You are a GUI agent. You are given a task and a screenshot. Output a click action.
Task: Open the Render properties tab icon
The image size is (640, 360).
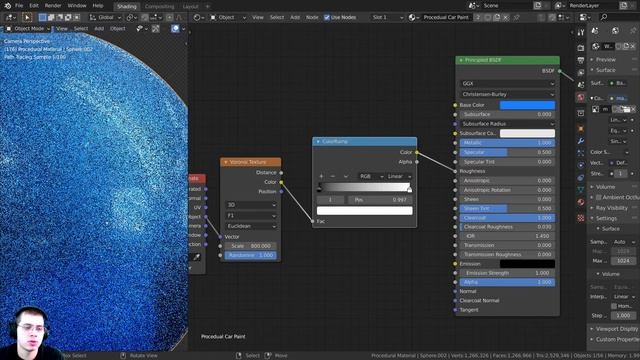click(x=581, y=48)
